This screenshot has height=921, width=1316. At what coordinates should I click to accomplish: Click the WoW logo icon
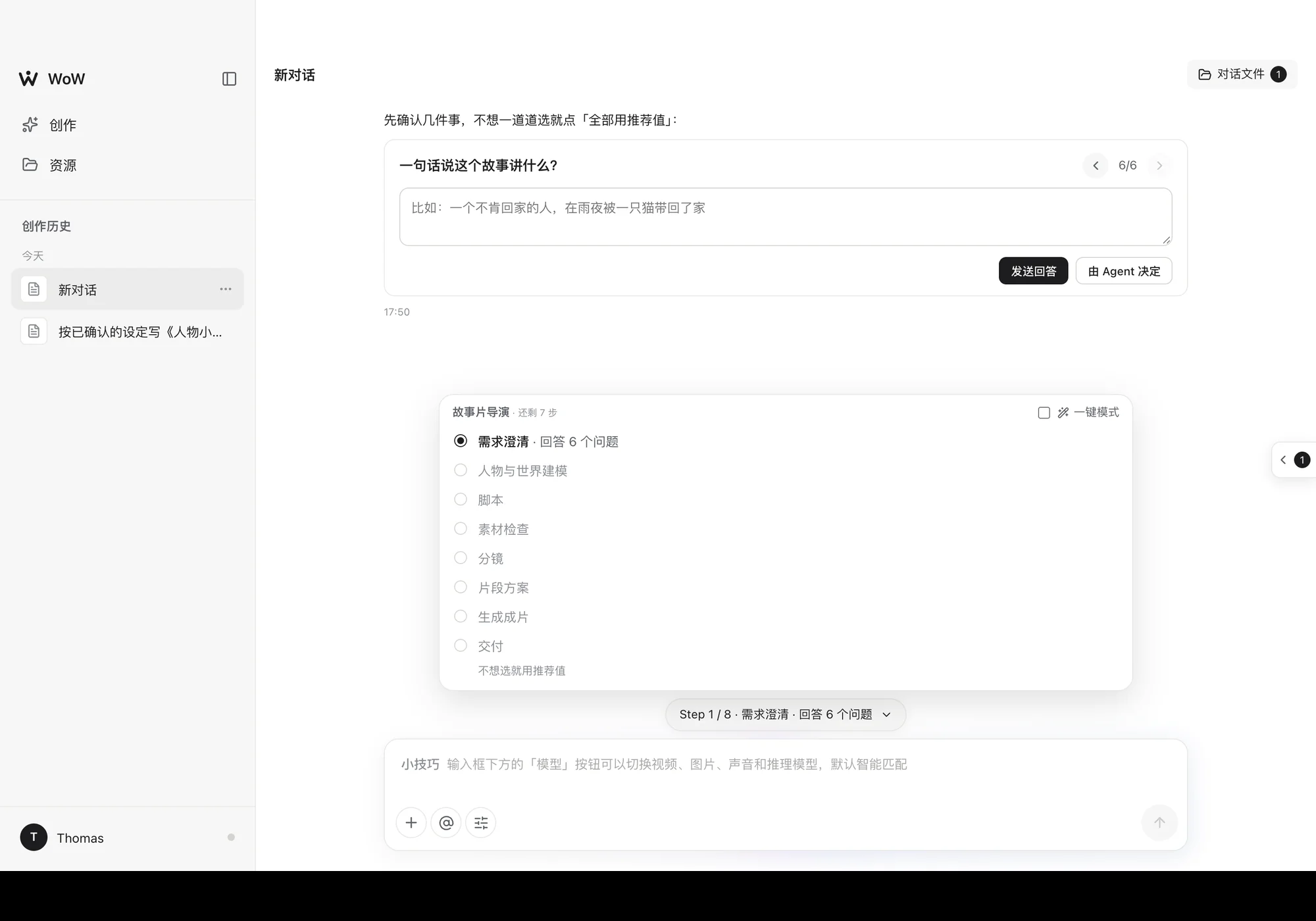[x=28, y=78]
